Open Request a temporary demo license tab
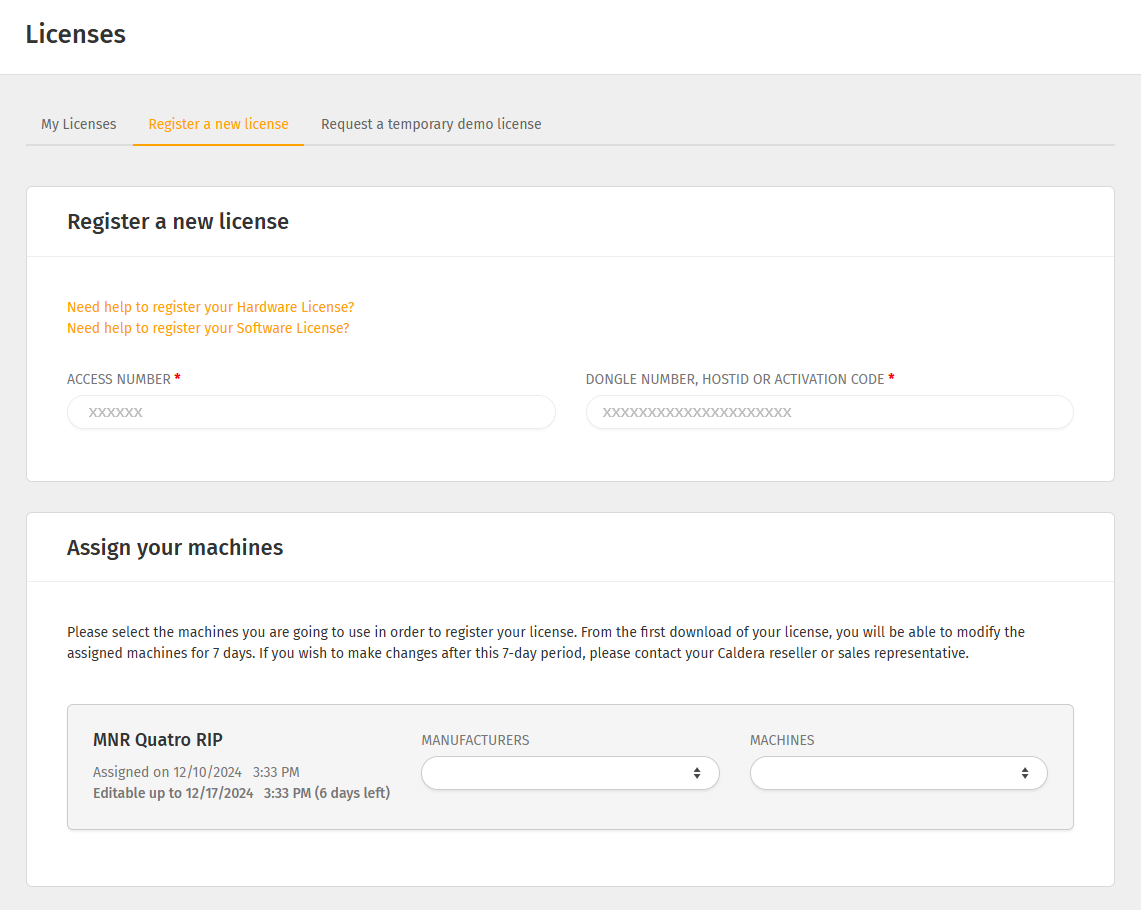 tap(431, 124)
